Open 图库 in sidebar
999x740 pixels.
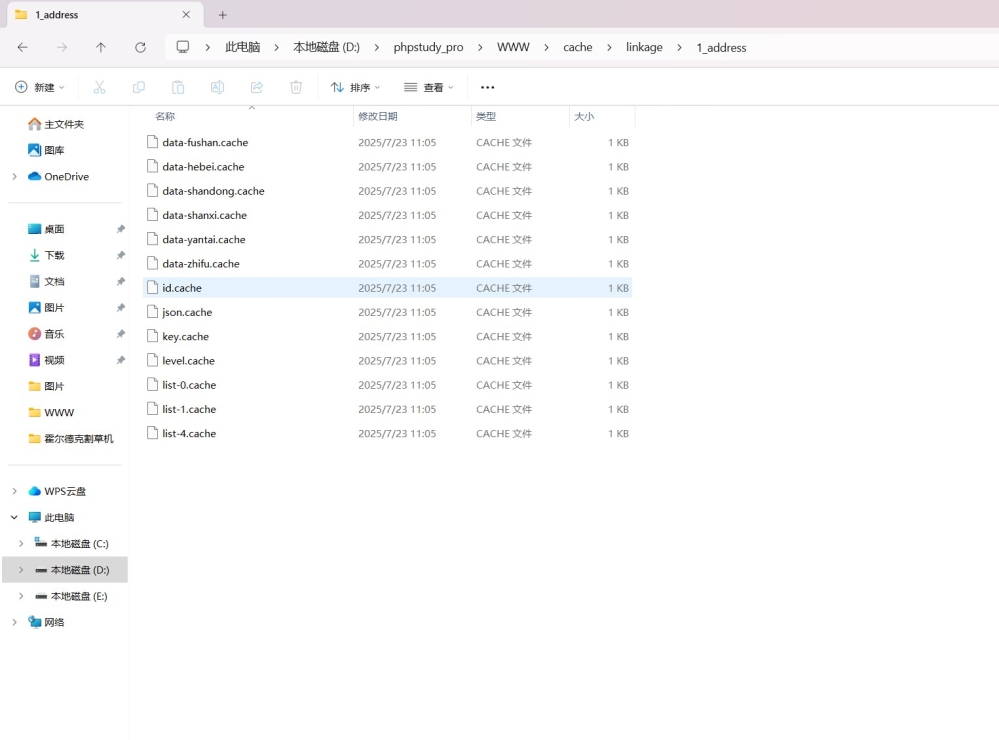(x=46, y=150)
